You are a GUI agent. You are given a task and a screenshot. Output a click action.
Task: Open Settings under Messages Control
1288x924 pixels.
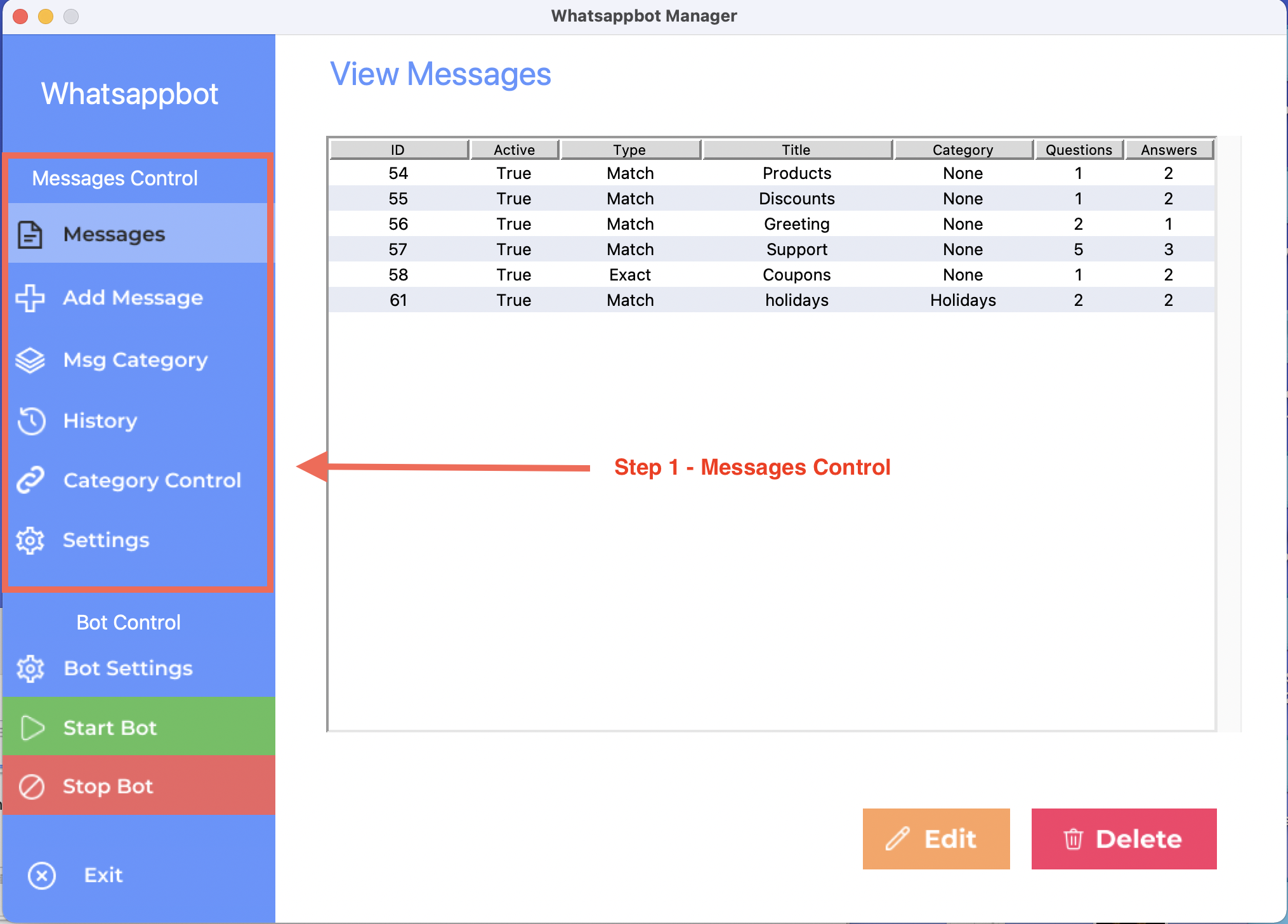point(138,540)
